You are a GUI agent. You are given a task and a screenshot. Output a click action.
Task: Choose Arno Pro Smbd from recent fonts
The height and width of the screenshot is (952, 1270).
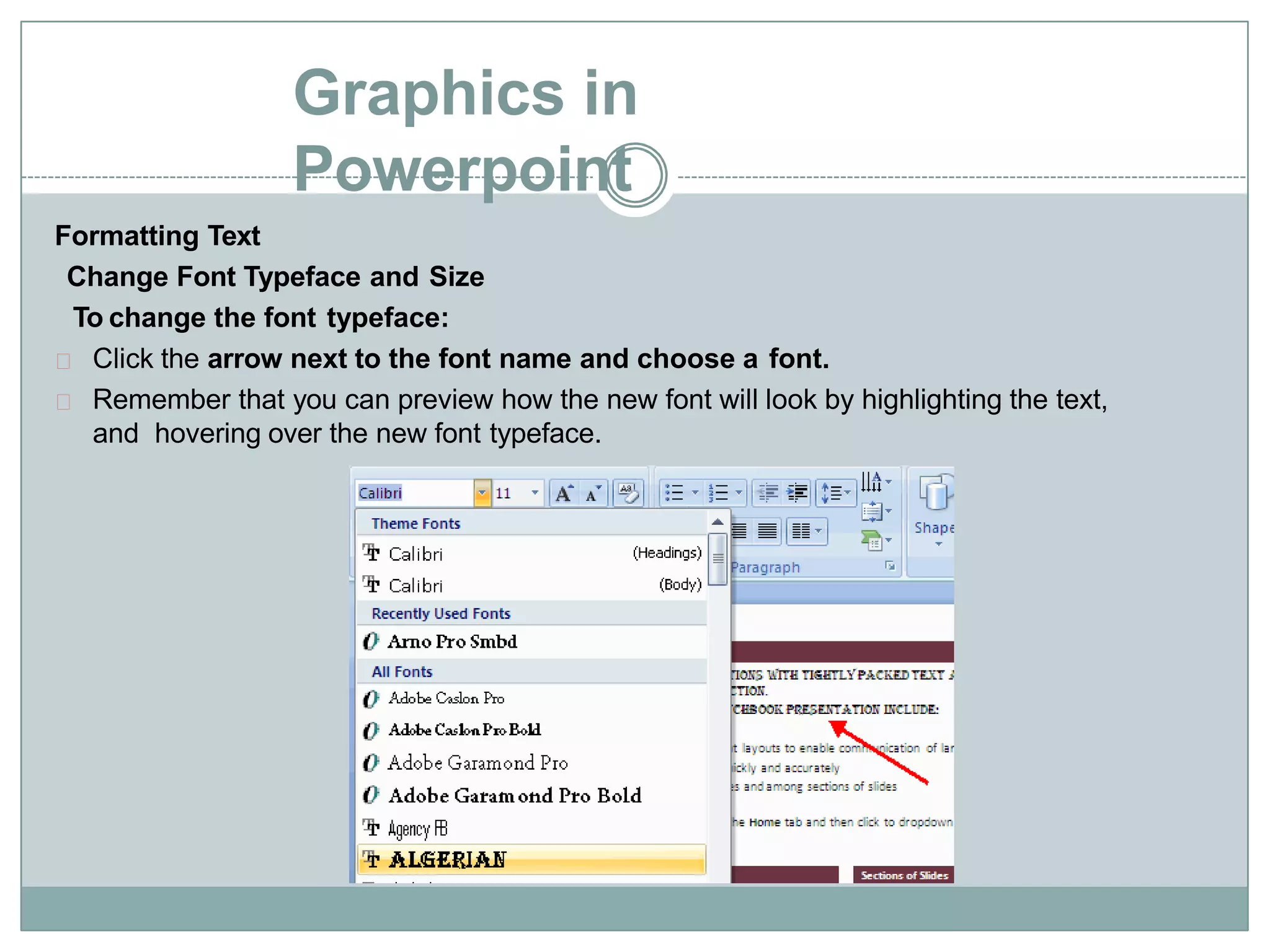532,641
